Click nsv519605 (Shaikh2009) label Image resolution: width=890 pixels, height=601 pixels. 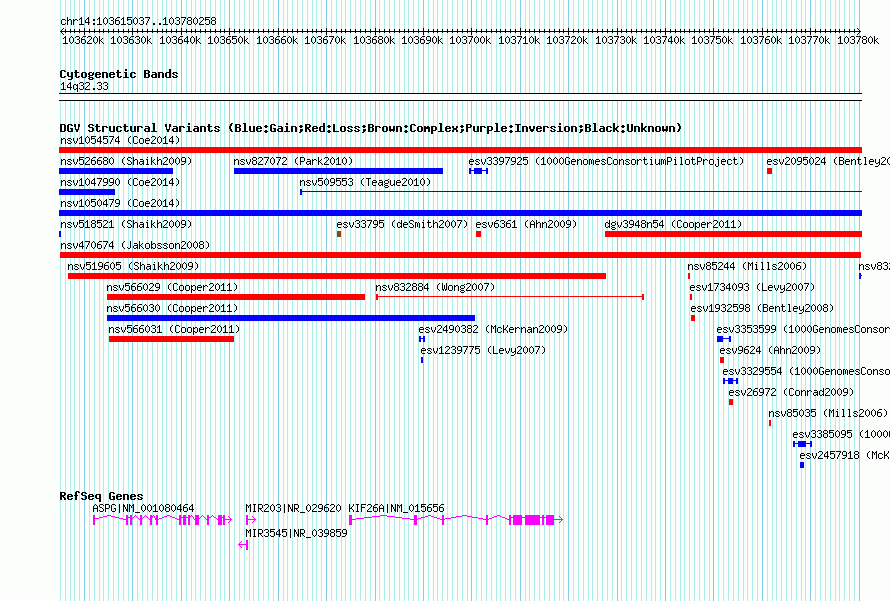coord(133,266)
